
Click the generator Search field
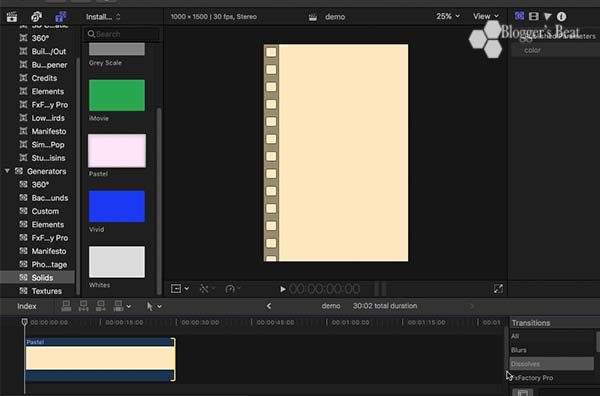click(122, 34)
